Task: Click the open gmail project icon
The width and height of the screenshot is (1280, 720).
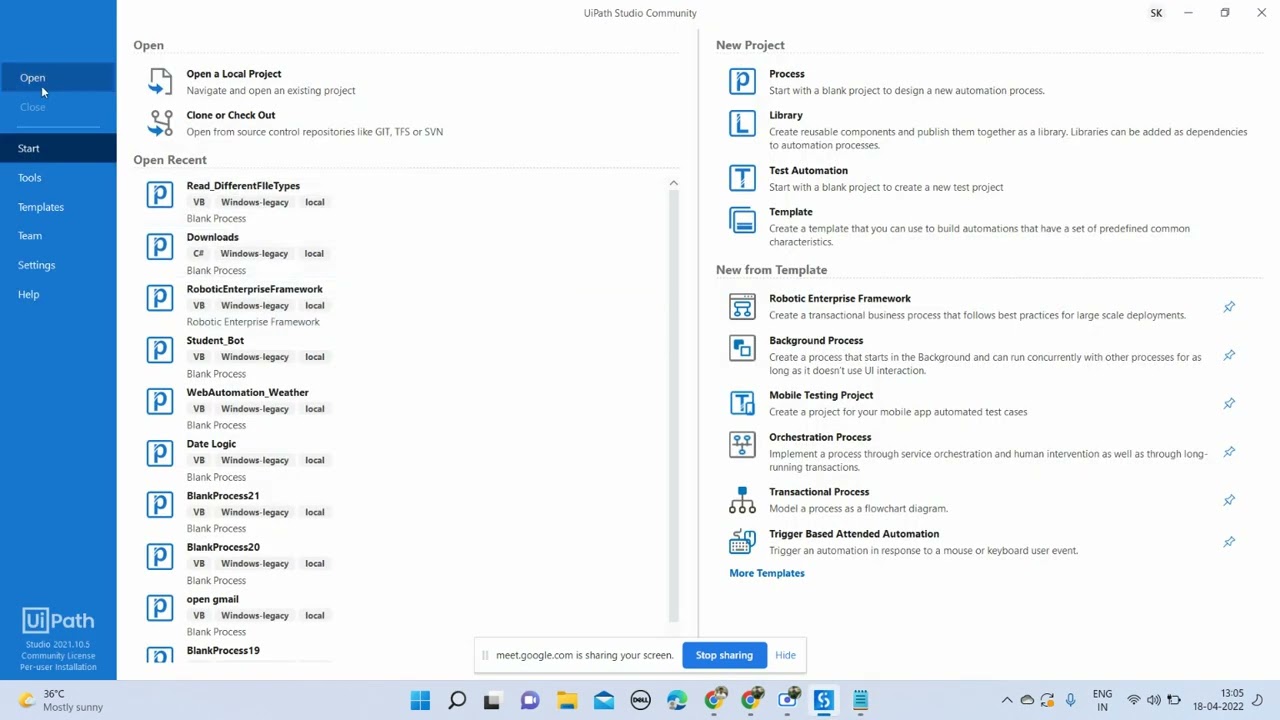Action: [x=160, y=608]
